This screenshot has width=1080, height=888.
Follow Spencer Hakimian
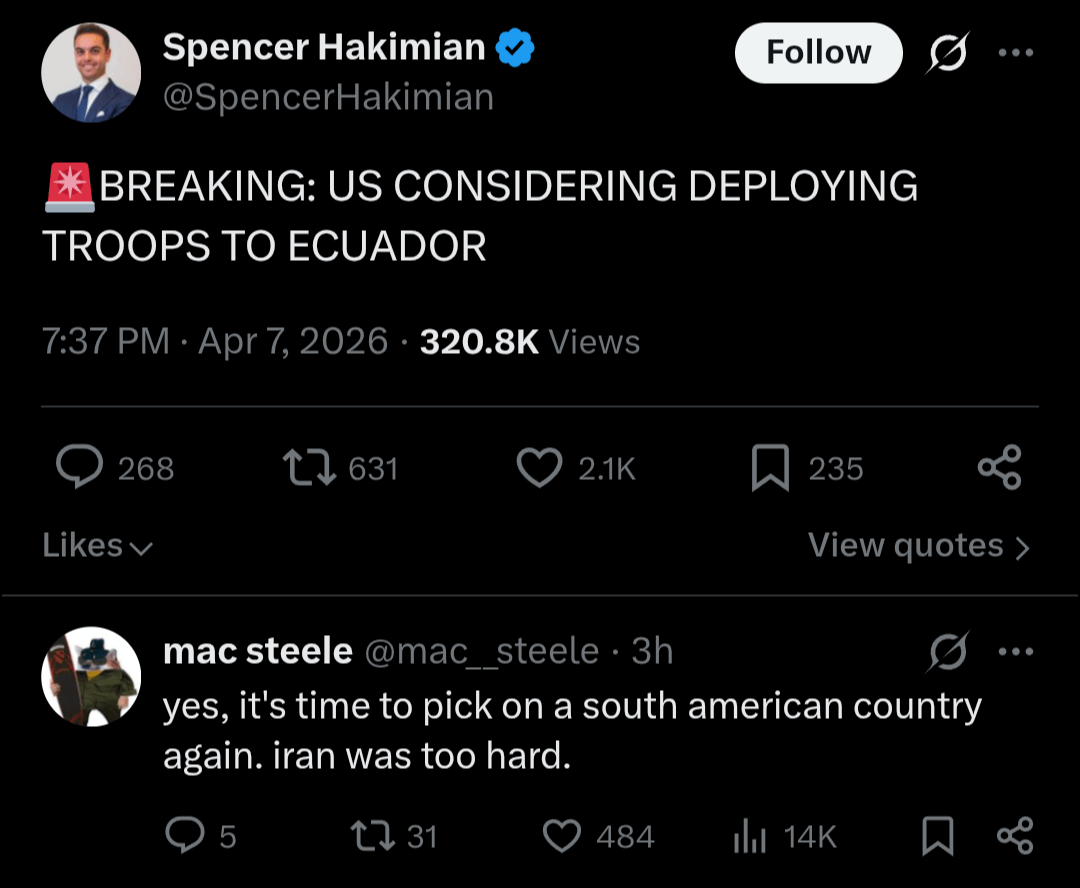(818, 53)
